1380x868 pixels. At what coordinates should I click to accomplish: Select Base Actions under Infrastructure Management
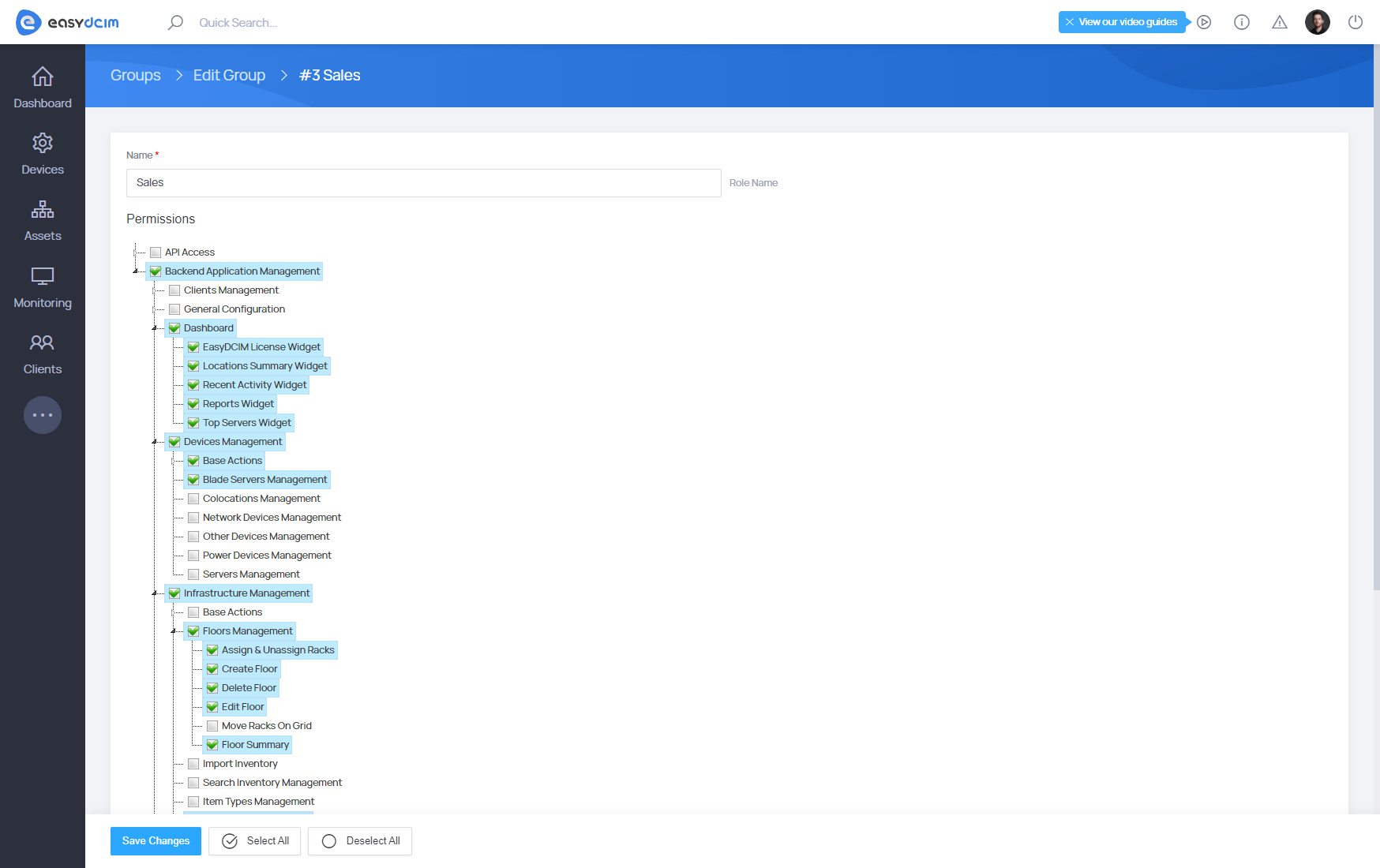232,612
